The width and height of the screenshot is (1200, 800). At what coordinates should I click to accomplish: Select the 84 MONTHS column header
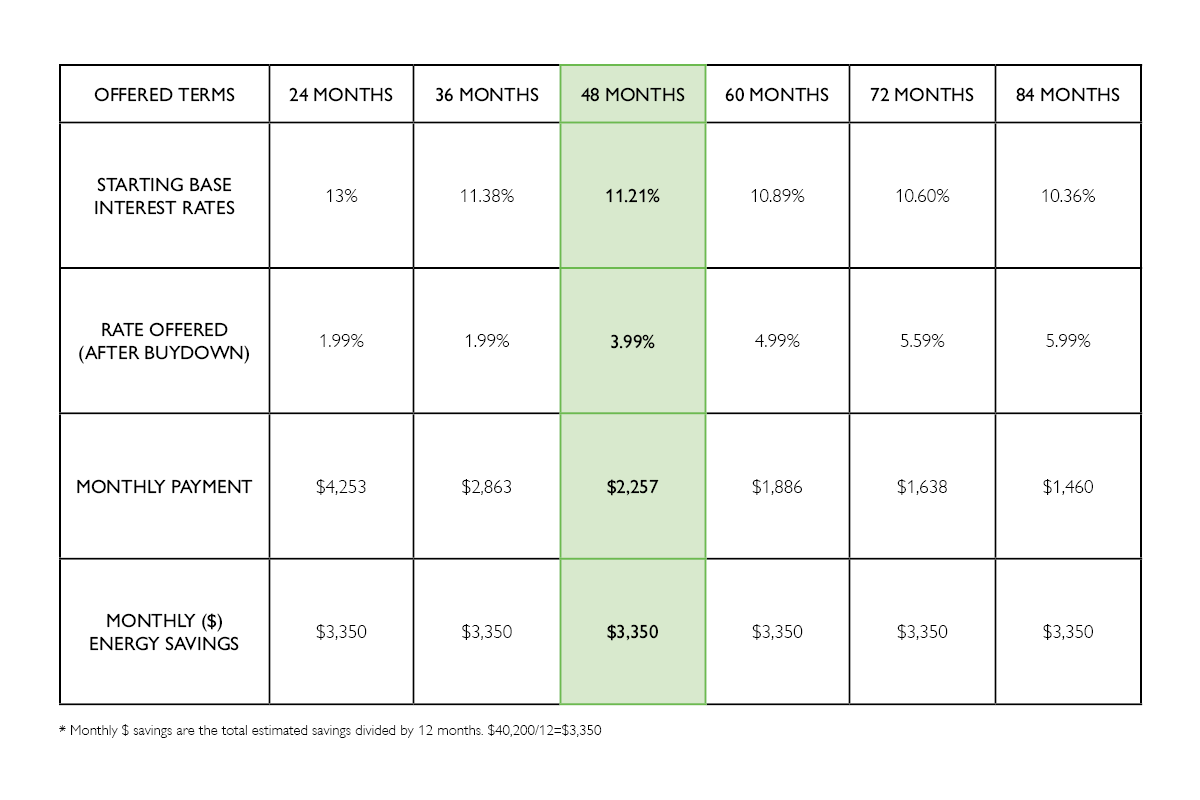(1068, 95)
